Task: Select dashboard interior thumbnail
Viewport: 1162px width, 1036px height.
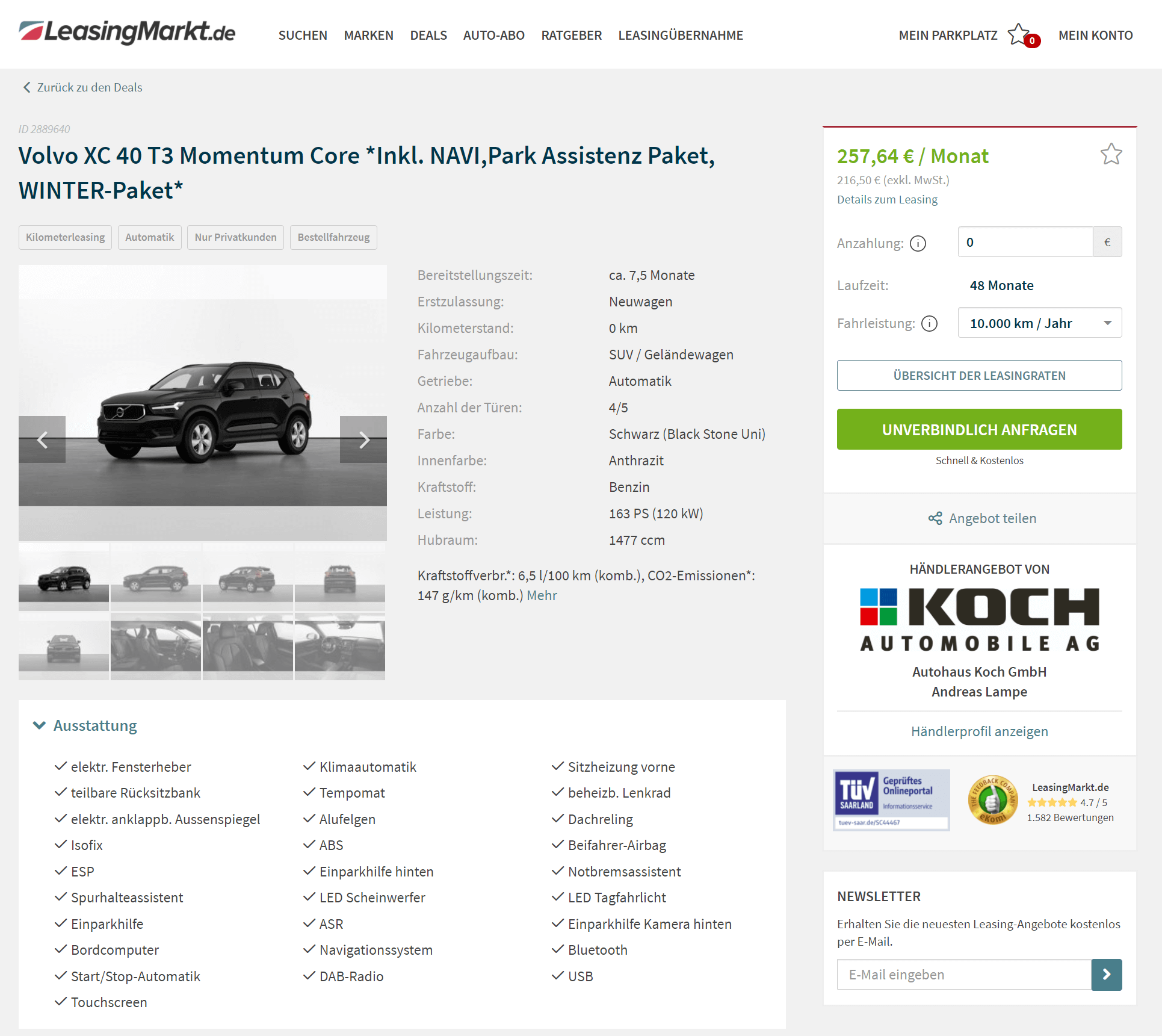Action: (340, 647)
